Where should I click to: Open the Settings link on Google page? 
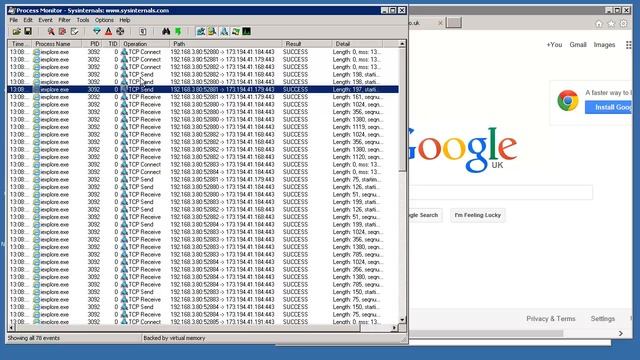[x=602, y=319]
